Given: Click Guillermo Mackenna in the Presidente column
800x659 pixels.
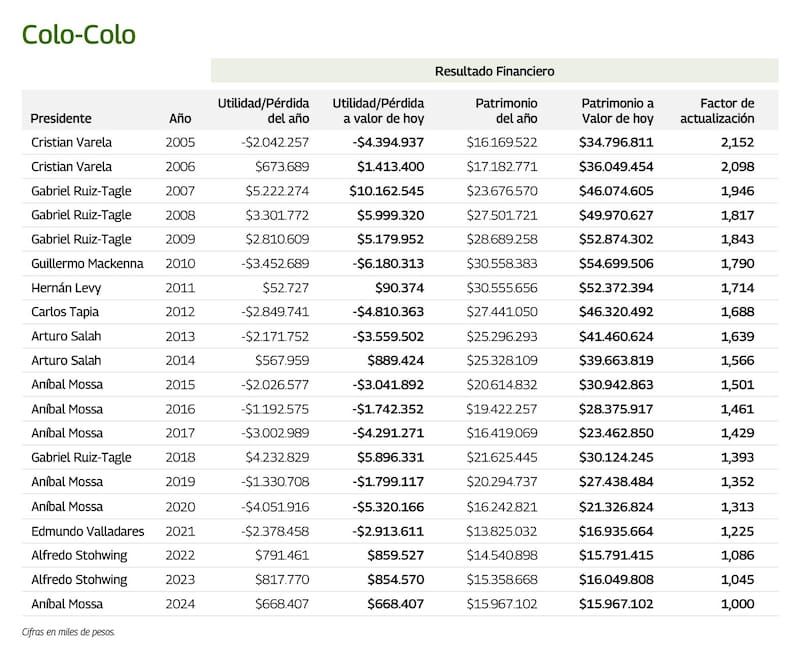Looking at the screenshot, I should pos(87,263).
